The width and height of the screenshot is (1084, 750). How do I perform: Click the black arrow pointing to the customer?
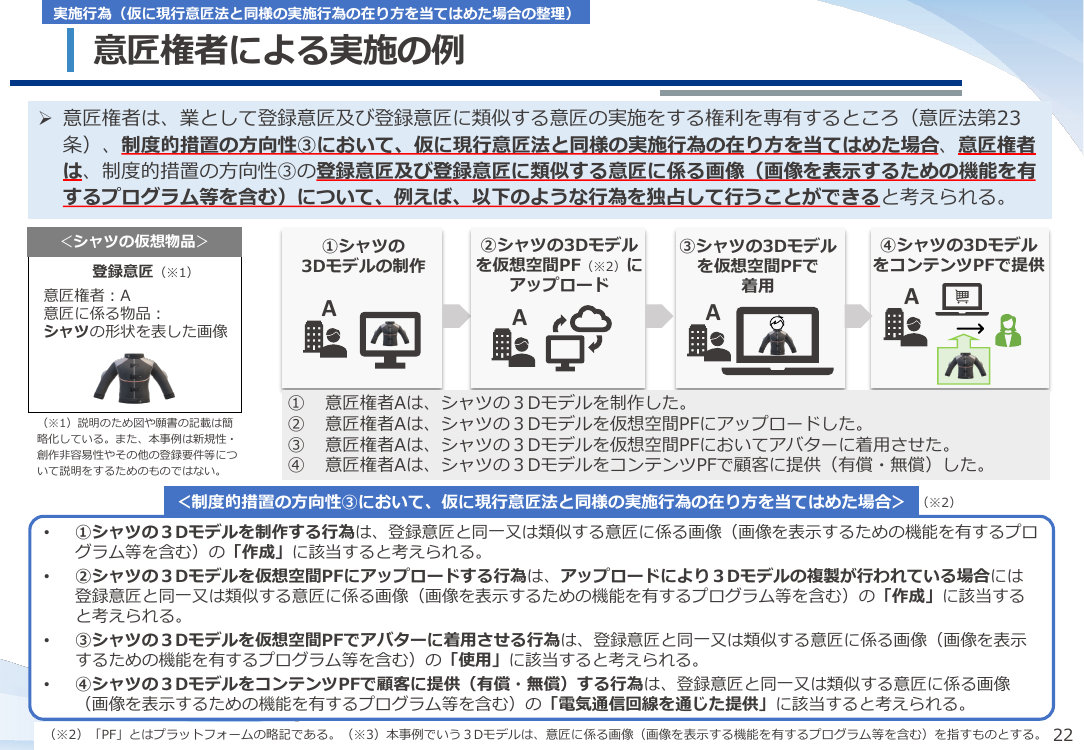tap(971, 328)
